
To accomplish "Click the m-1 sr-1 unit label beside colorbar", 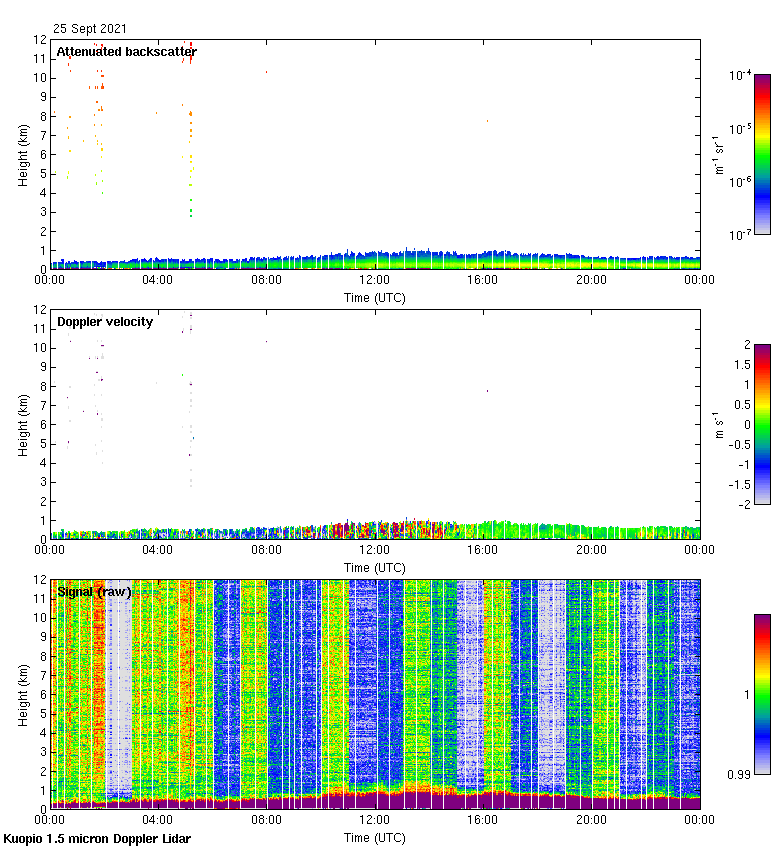I will (719, 154).
